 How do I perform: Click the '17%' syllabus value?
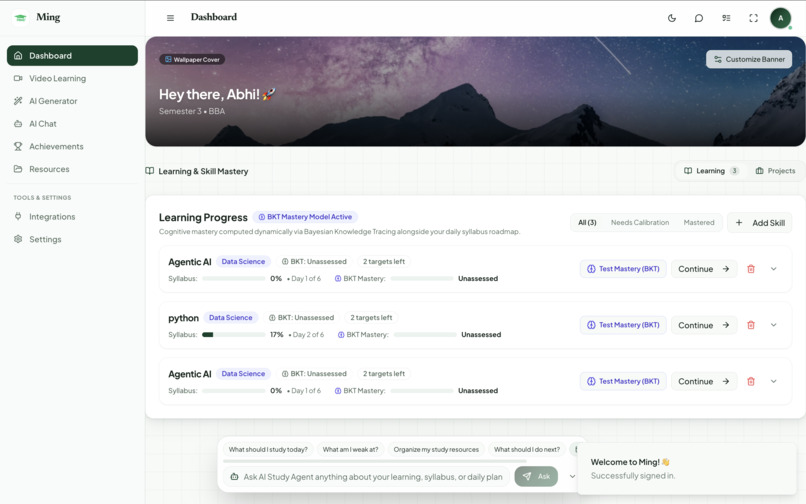[277, 334]
